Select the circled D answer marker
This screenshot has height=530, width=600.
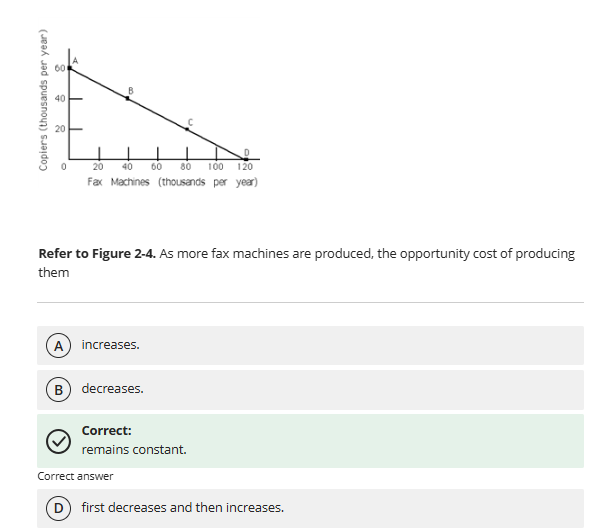point(58,508)
